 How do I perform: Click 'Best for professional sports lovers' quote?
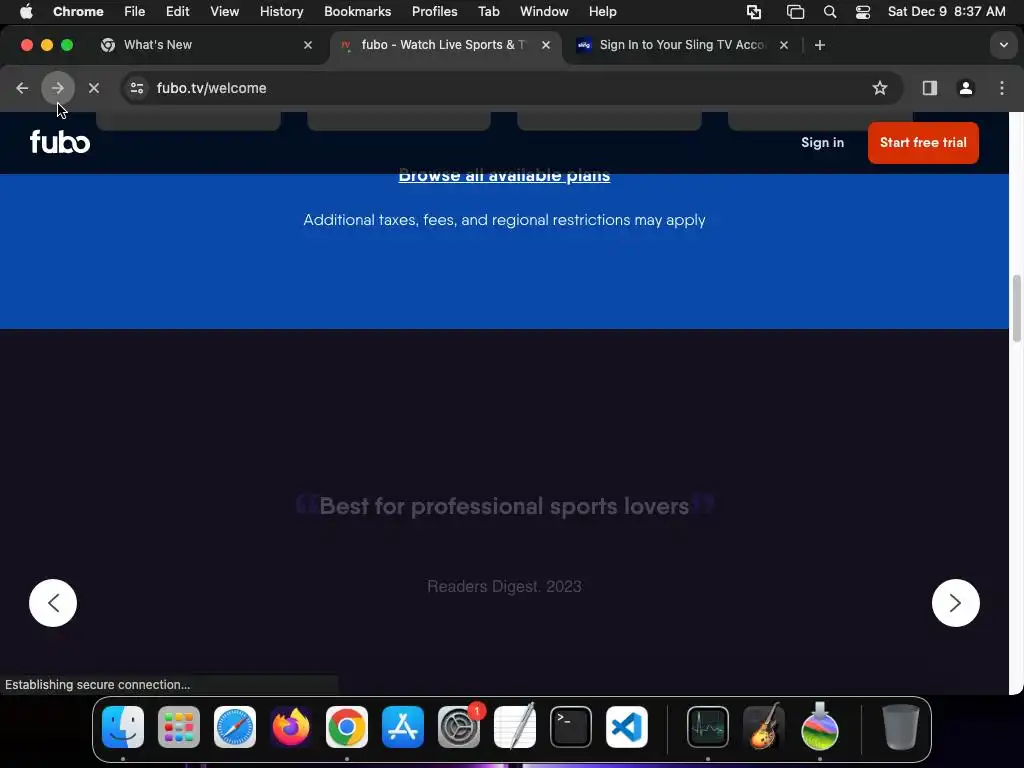tap(504, 506)
